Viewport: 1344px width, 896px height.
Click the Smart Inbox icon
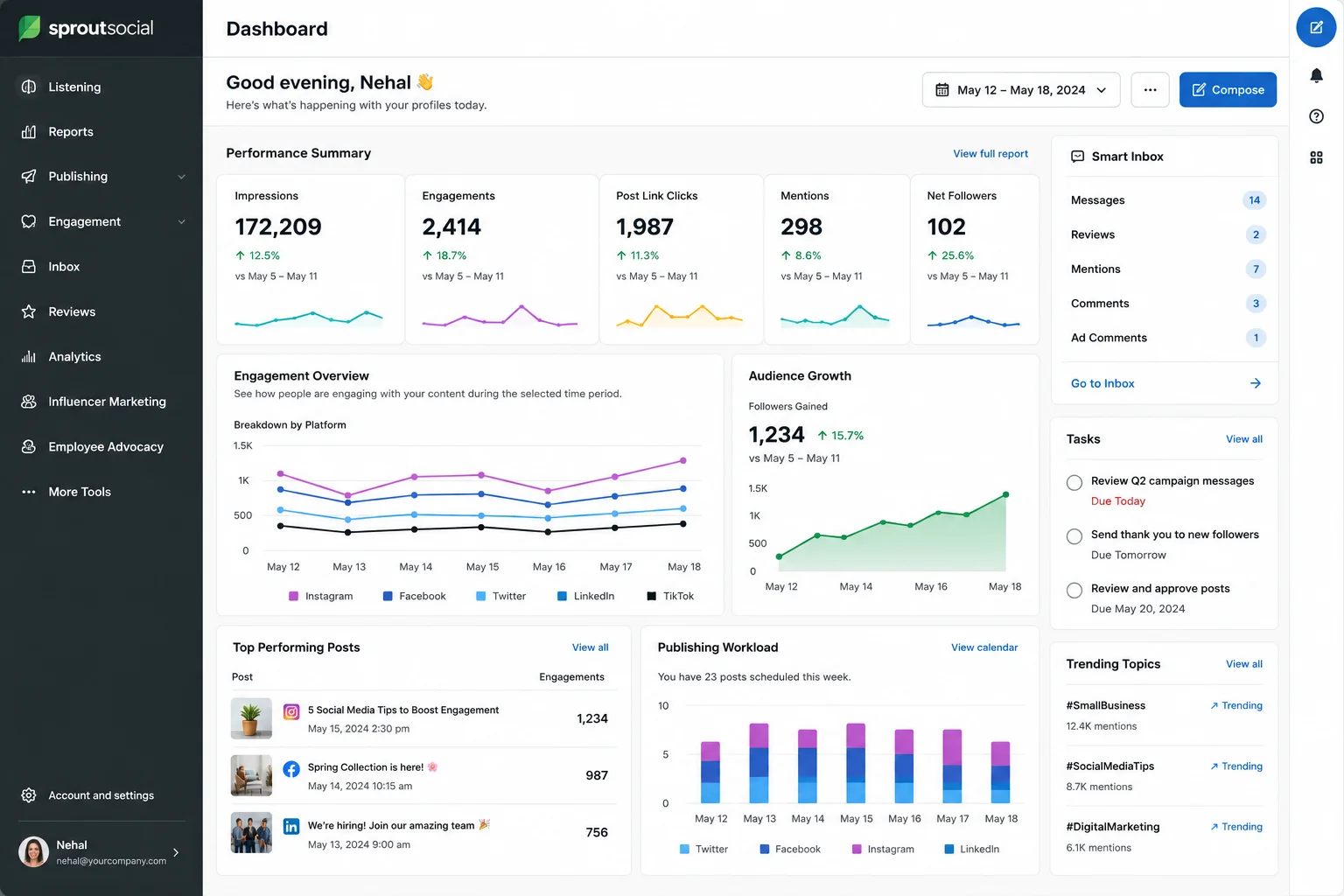[x=1078, y=157]
